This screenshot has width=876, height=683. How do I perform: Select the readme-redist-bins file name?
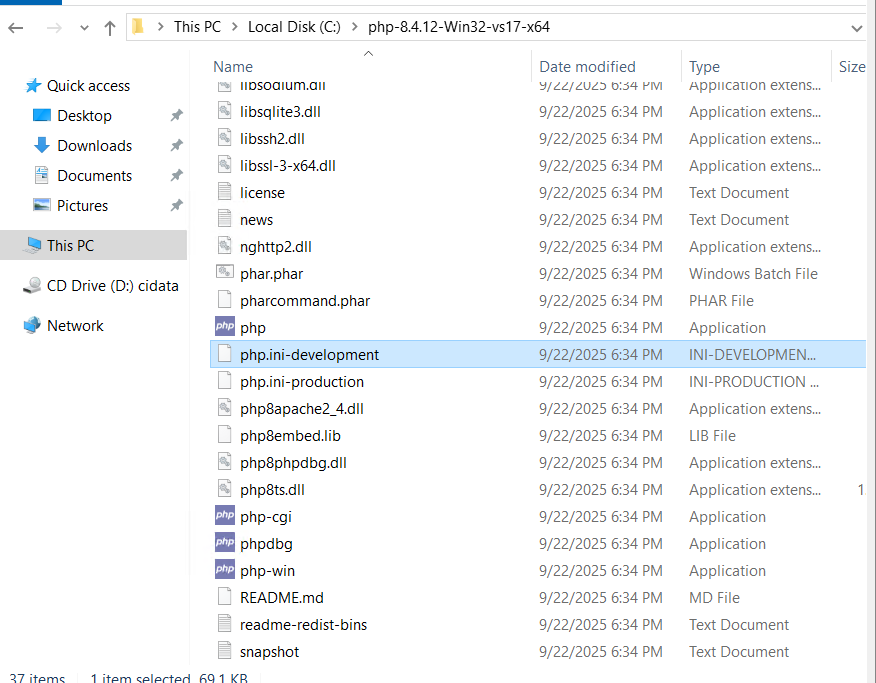[x=303, y=625]
